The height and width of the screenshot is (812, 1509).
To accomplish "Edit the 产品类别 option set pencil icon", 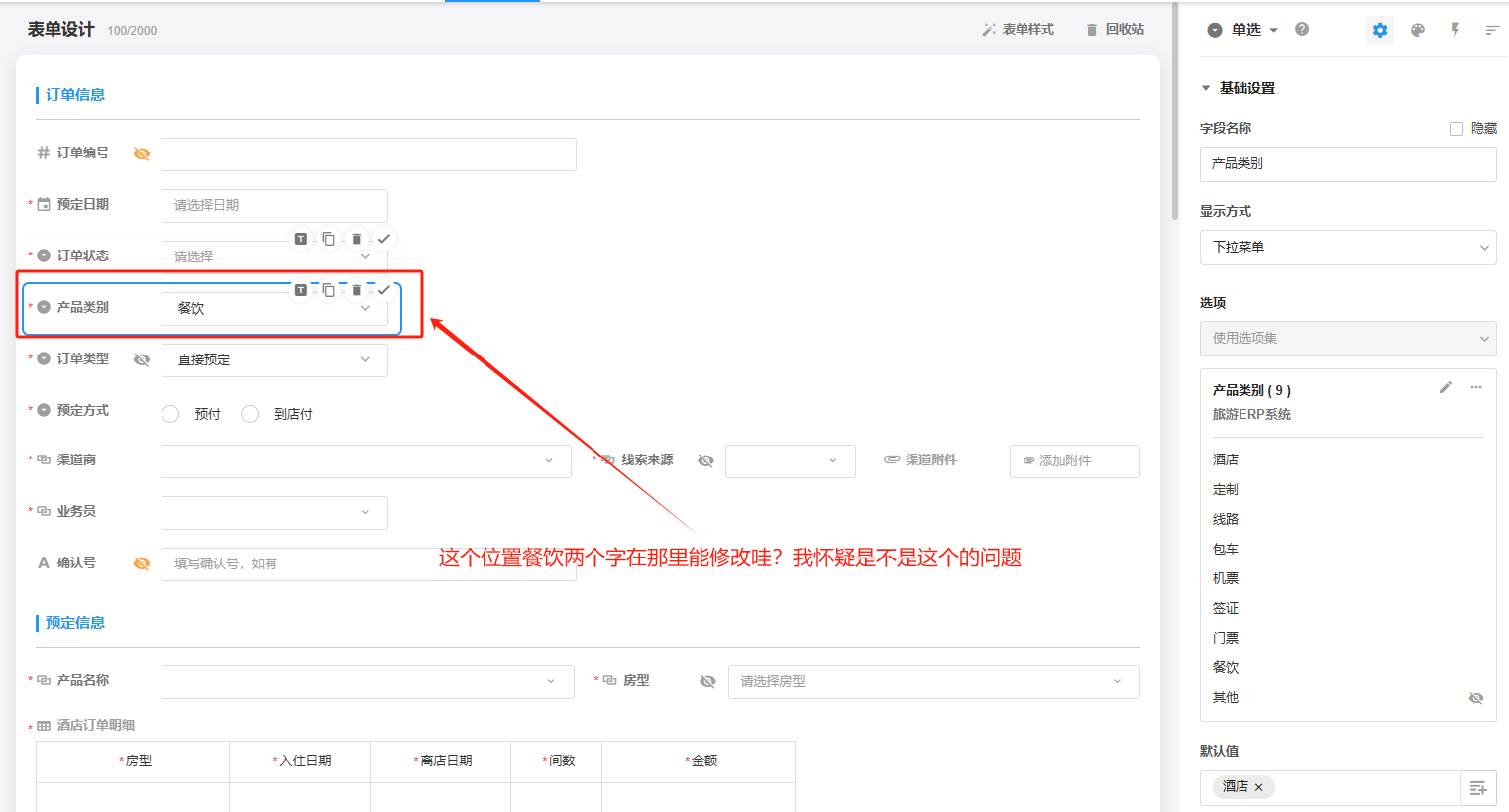I will [1446, 387].
